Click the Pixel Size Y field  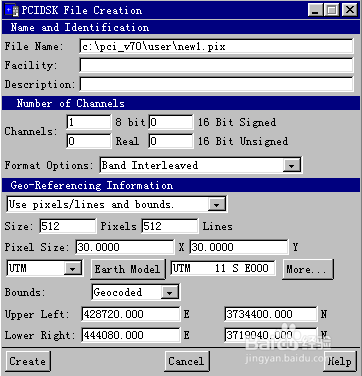tap(239, 247)
